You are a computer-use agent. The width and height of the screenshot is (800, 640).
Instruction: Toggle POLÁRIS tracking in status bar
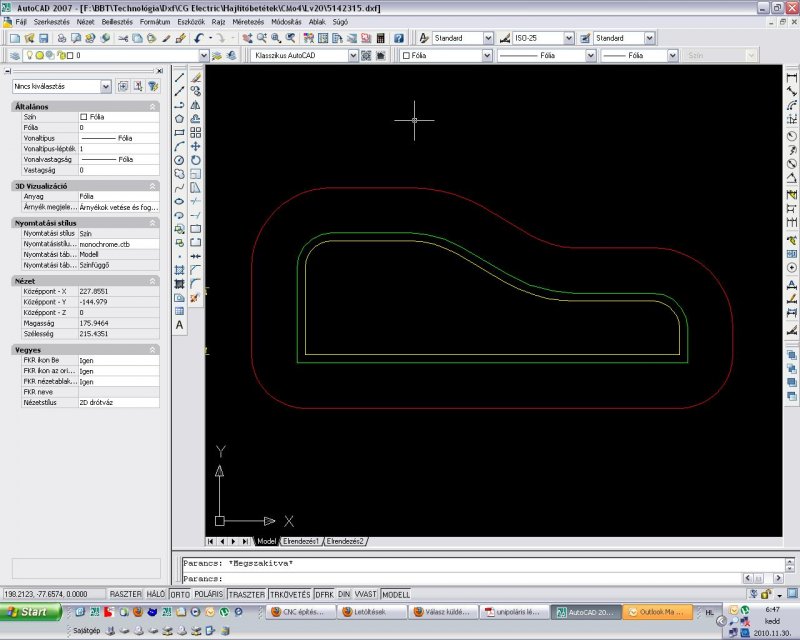[209, 594]
